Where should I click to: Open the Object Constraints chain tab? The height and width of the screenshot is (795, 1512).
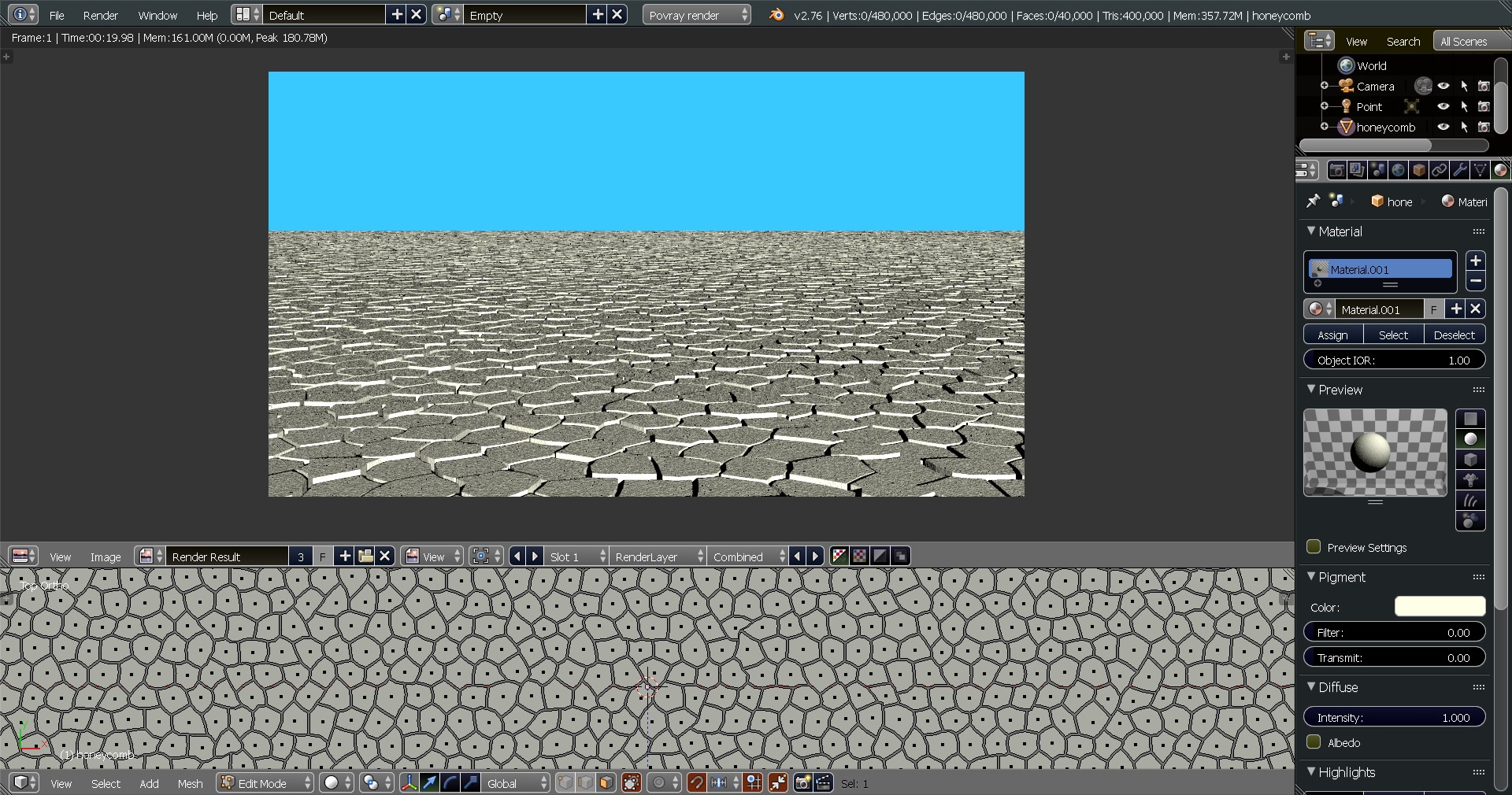(1439, 170)
